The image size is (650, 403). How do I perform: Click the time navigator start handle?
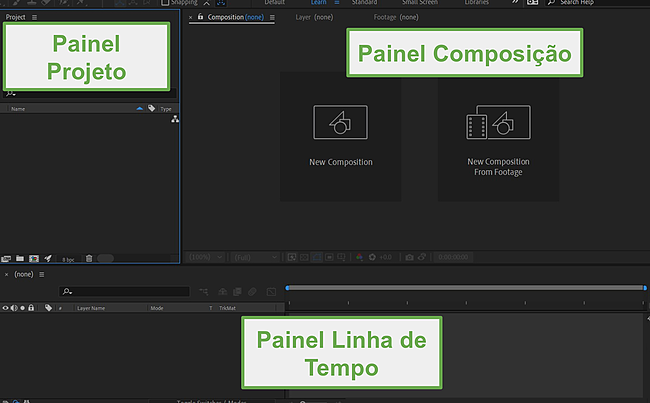[x=287, y=288]
